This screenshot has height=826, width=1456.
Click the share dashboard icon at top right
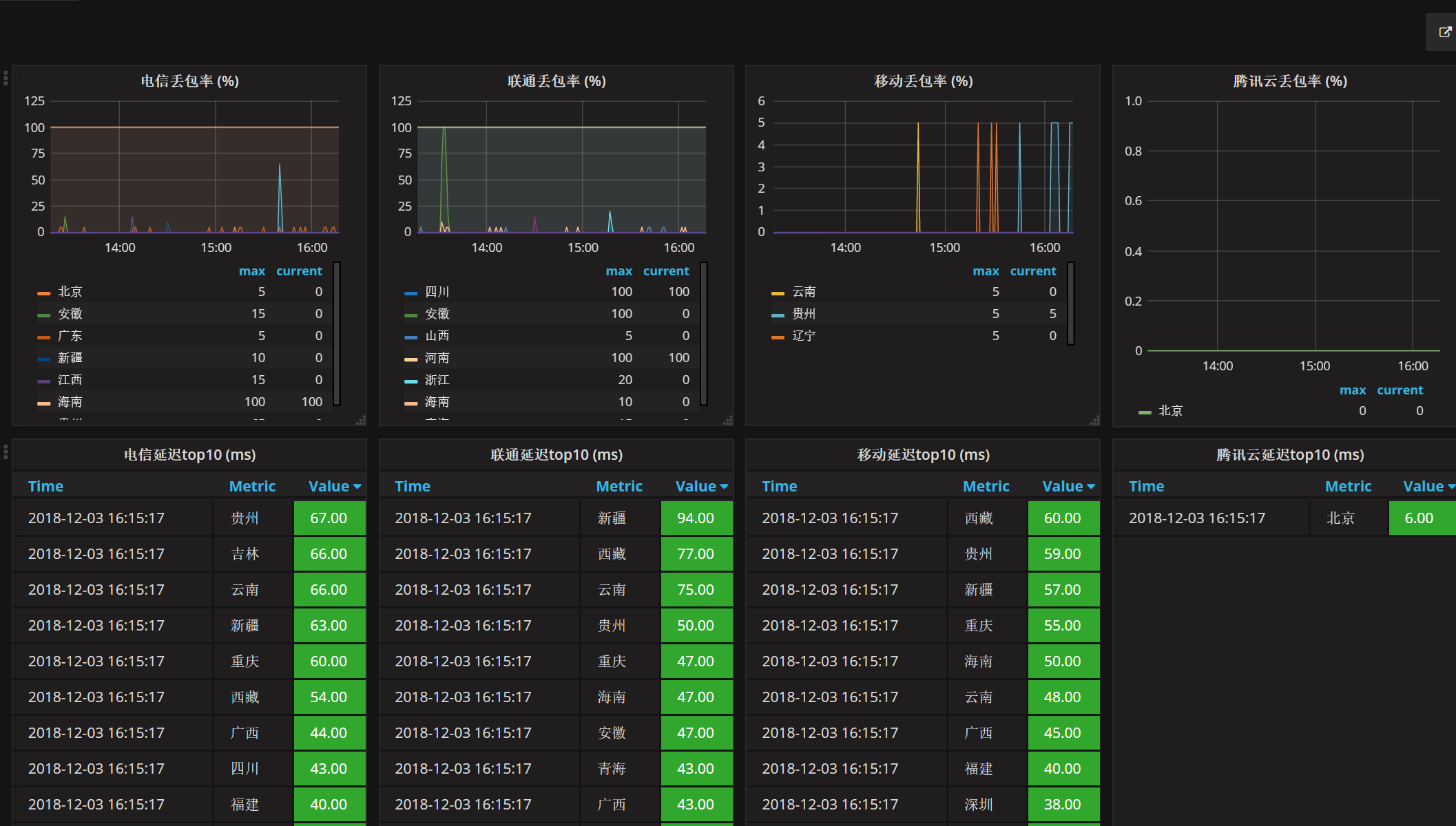pos(1444,32)
